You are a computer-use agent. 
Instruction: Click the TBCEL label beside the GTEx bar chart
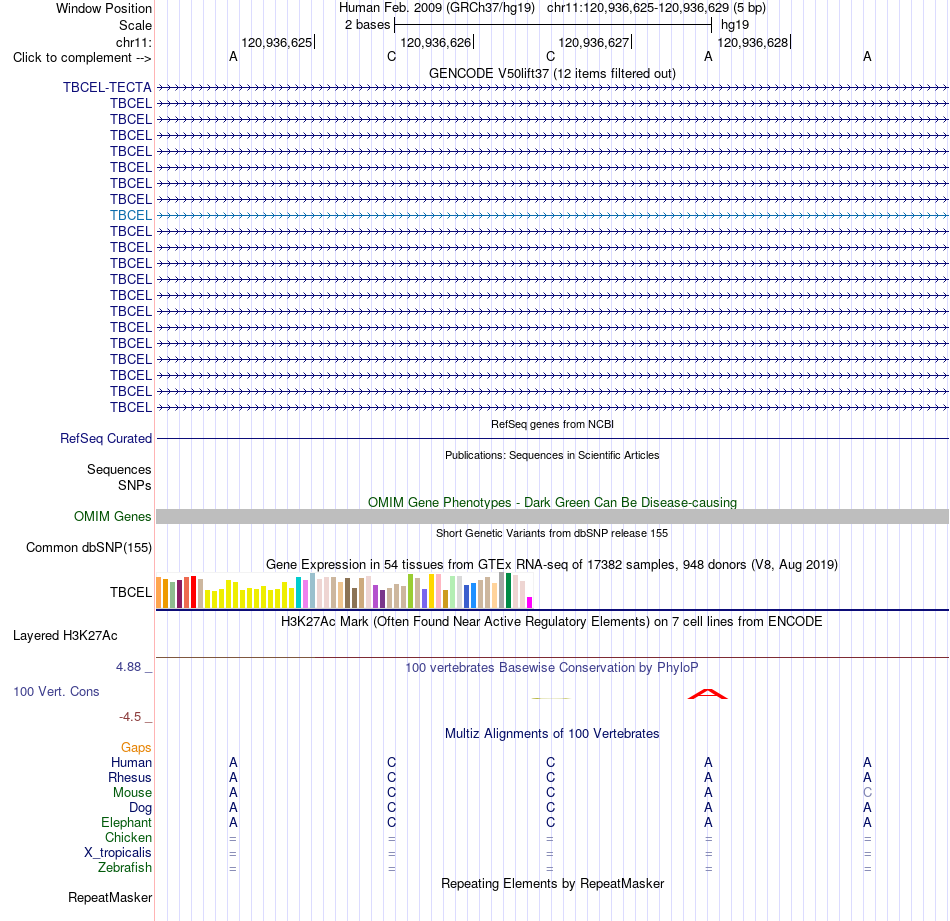(x=131, y=592)
